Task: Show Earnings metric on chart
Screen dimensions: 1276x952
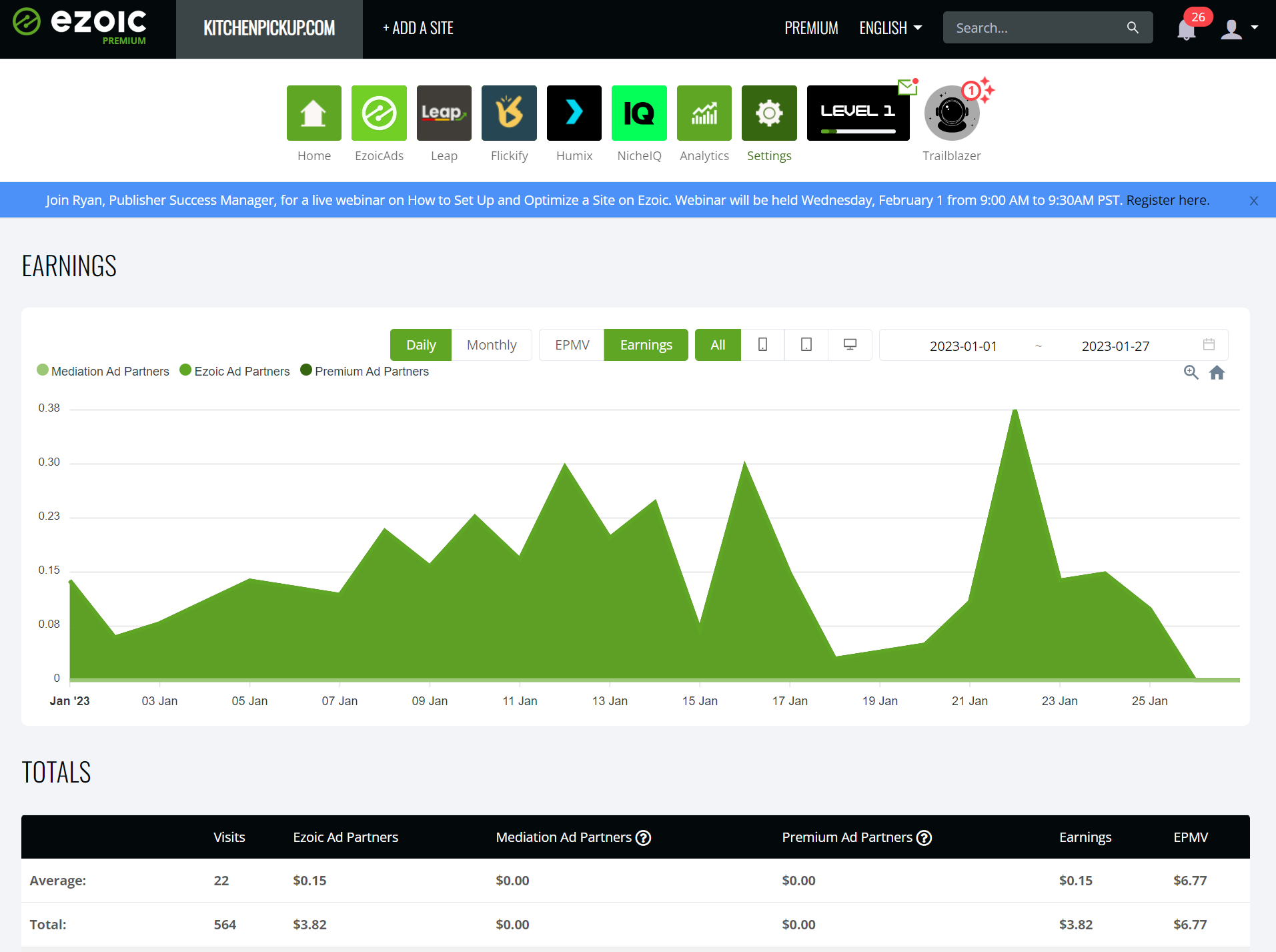Action: 646,345
